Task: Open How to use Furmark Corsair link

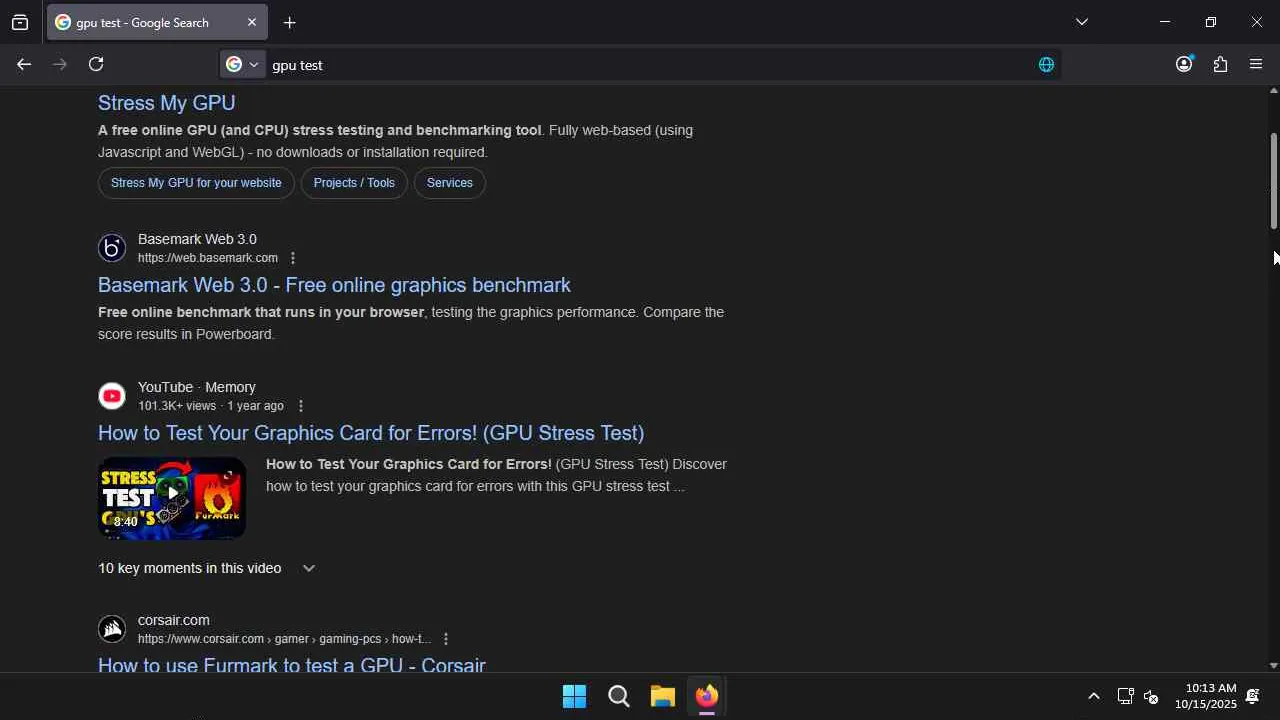Action: [x=292, y=666]
